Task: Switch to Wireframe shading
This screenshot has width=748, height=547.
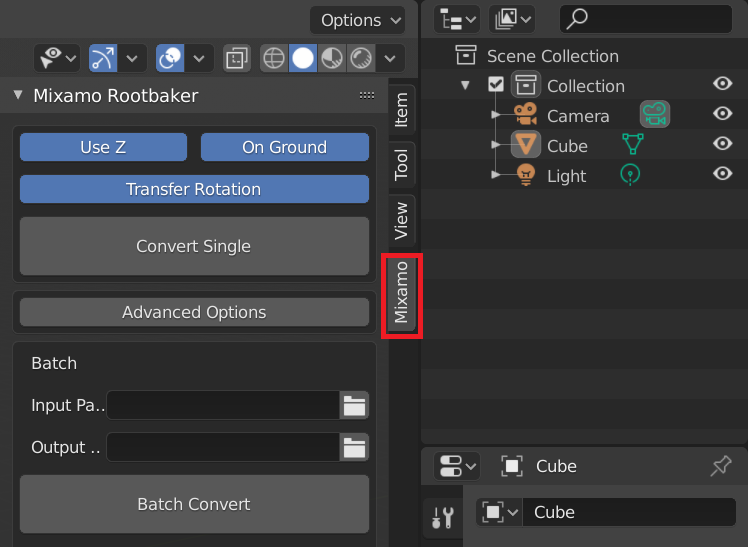Action: tap(274, 58)
